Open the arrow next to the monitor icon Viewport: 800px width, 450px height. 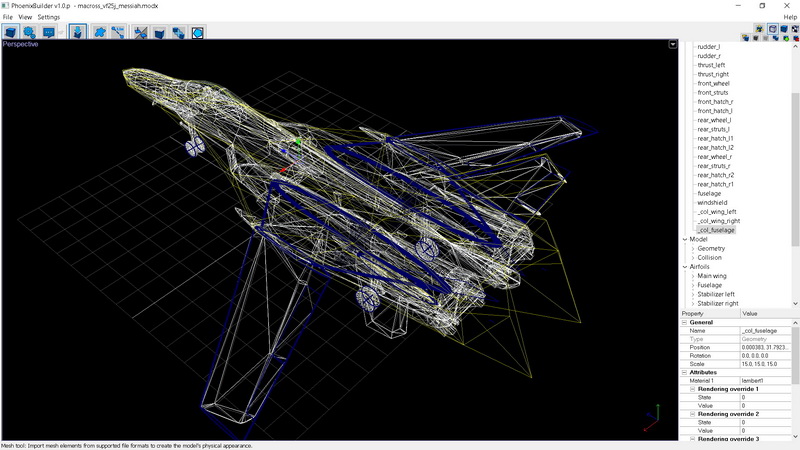click(x=62, y=32)
